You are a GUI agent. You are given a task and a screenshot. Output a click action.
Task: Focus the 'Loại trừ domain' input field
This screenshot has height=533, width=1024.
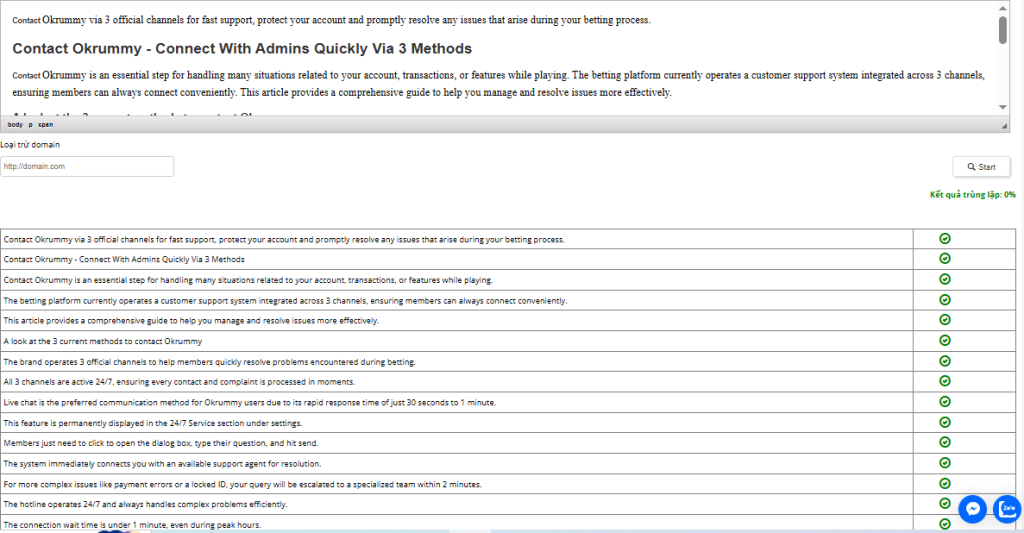point(88,166)
